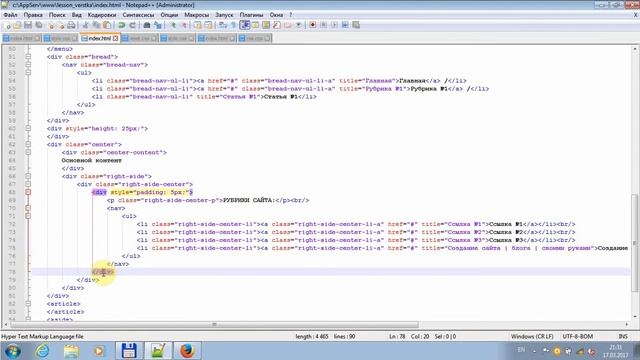The image size is (640, 360).
Task: Click the Copy toolbar icon
Action: pos(96,25)
